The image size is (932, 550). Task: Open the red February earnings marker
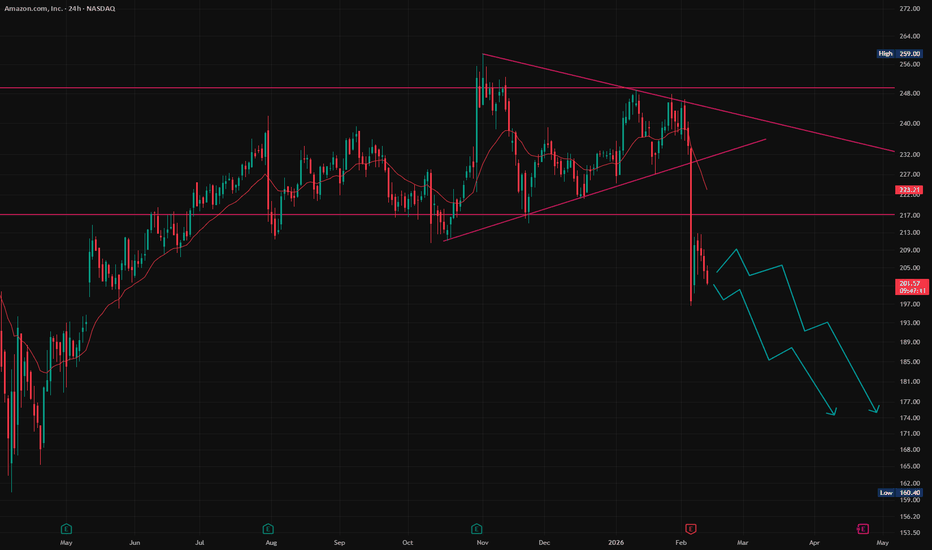690,529
